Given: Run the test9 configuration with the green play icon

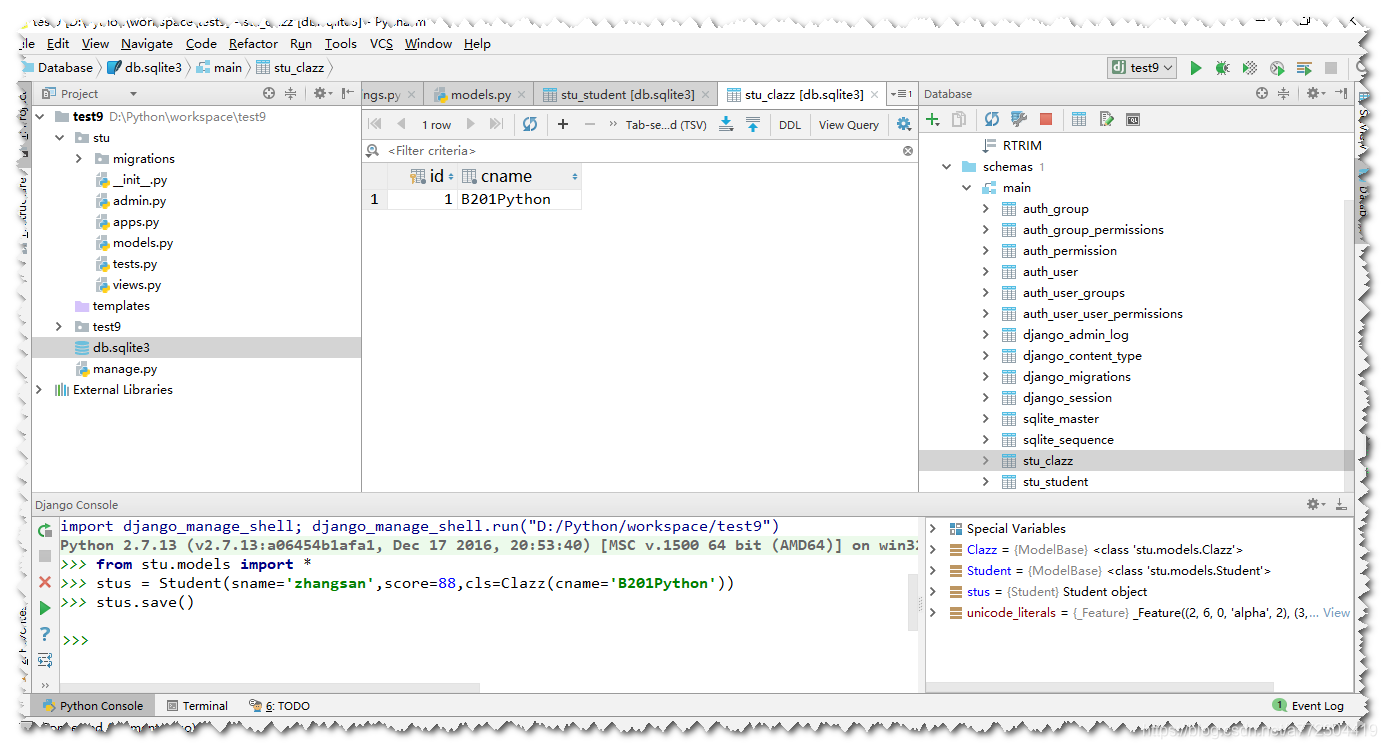Looking at the screenshot, I should (1196, 67).
